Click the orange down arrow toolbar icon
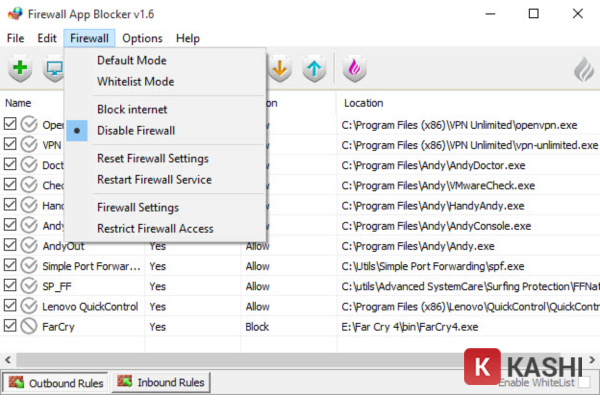Image resolution: width=600 pixels, height=400 pixels. (x=281, y=69)
